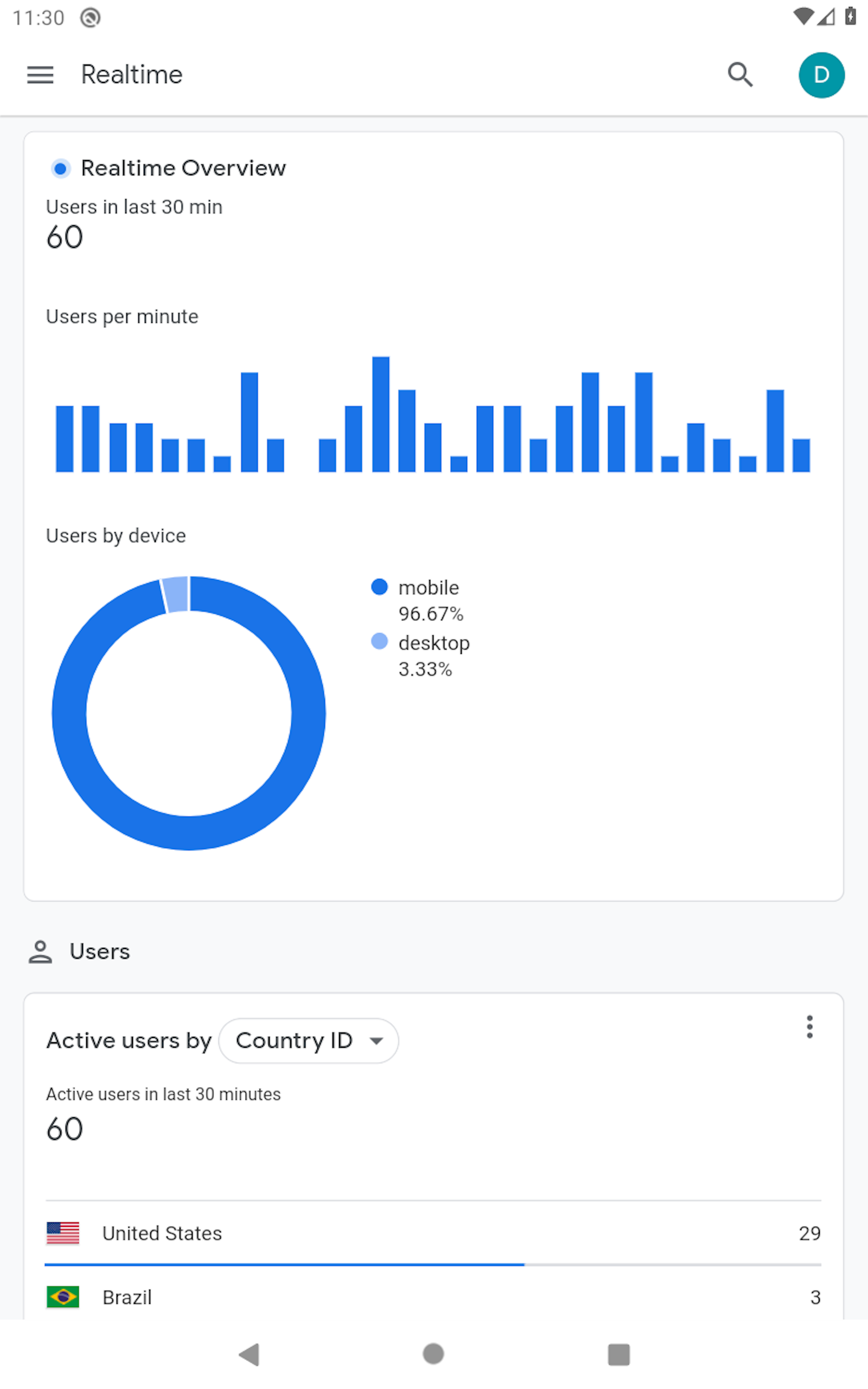Viewport: 868px width, 1389px height.
Task: Tap the Realtime page title
Action: [x=131, y=75]
